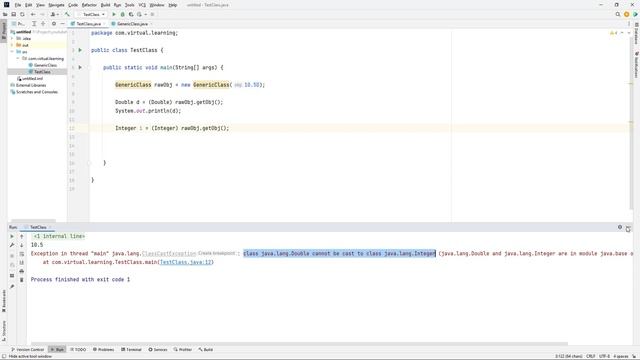The width and height of the screenshot is (640, 360).
Task: Expand the inspections warnings widget
Action: click(613, 33)
